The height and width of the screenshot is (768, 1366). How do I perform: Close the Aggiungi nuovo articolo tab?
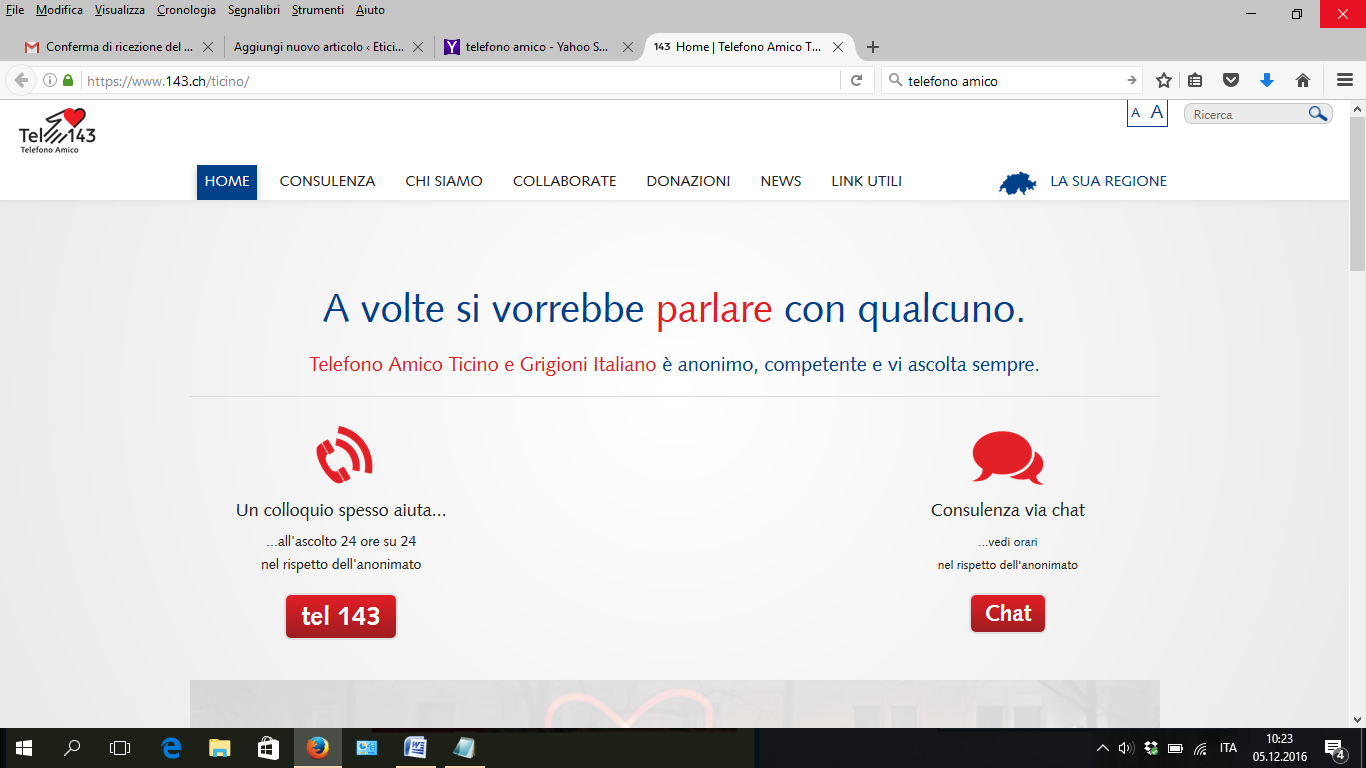pyautogui.click(x=418, y=47)
